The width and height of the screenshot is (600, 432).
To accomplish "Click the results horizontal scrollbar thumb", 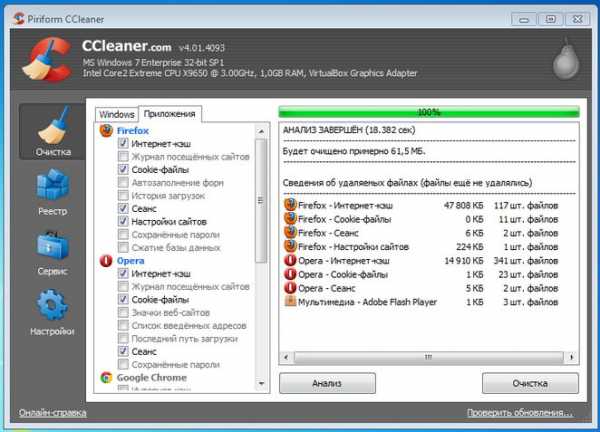I will click(x=428, y=357).
